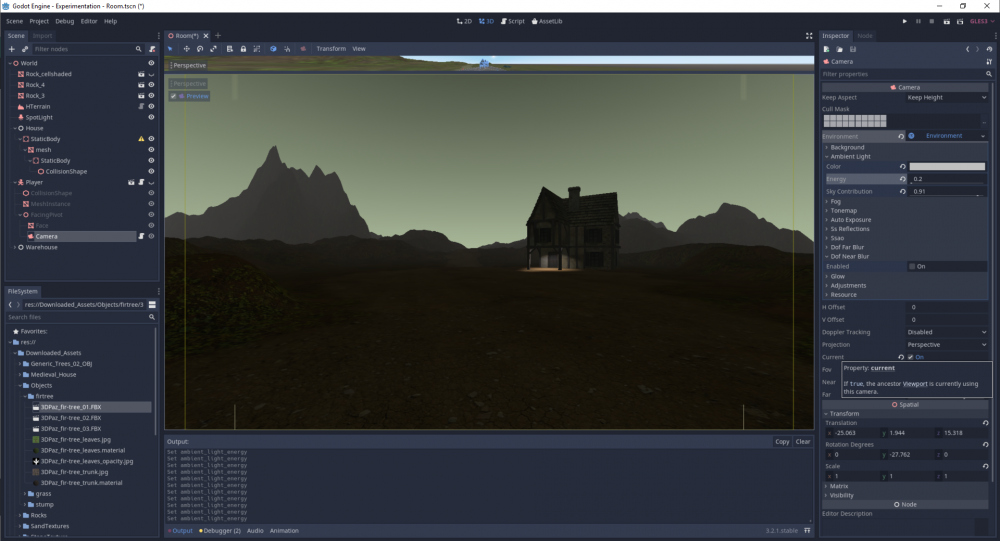Uncheck the Preview checkbox in viewport
The width and height of the screenshot is (1000, 541).
click(x=173, y=96)
